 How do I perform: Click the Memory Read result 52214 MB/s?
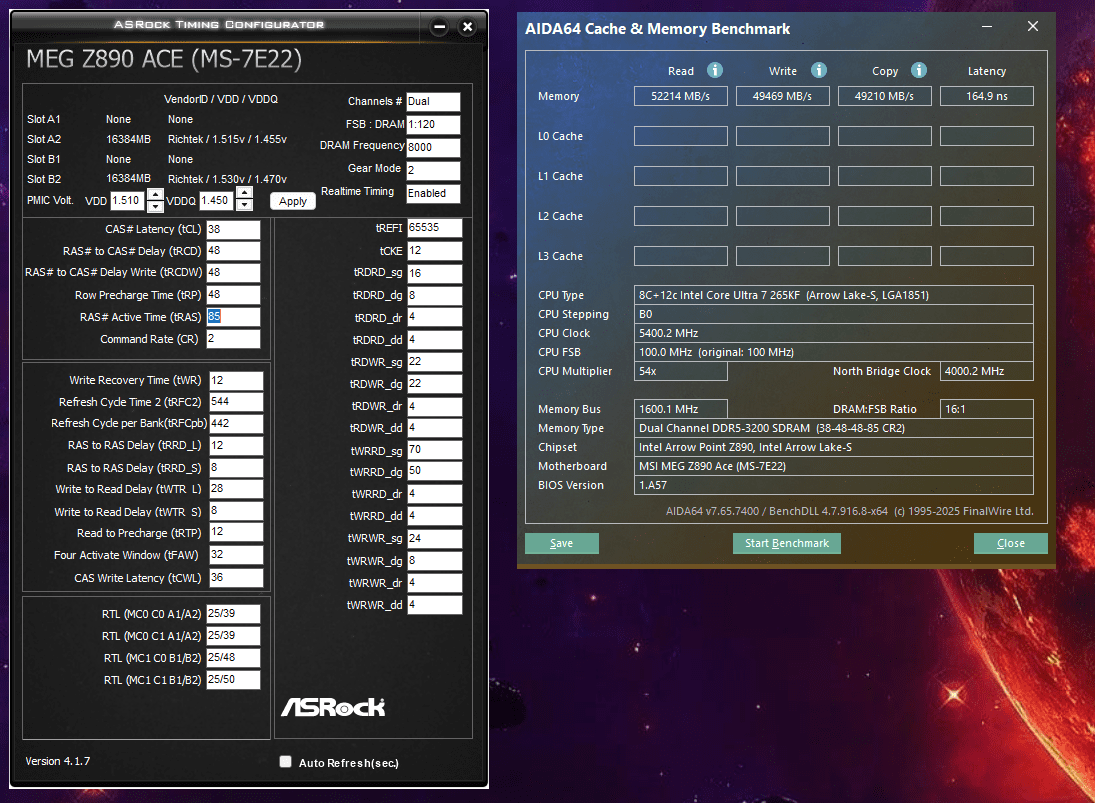(680, 96)
